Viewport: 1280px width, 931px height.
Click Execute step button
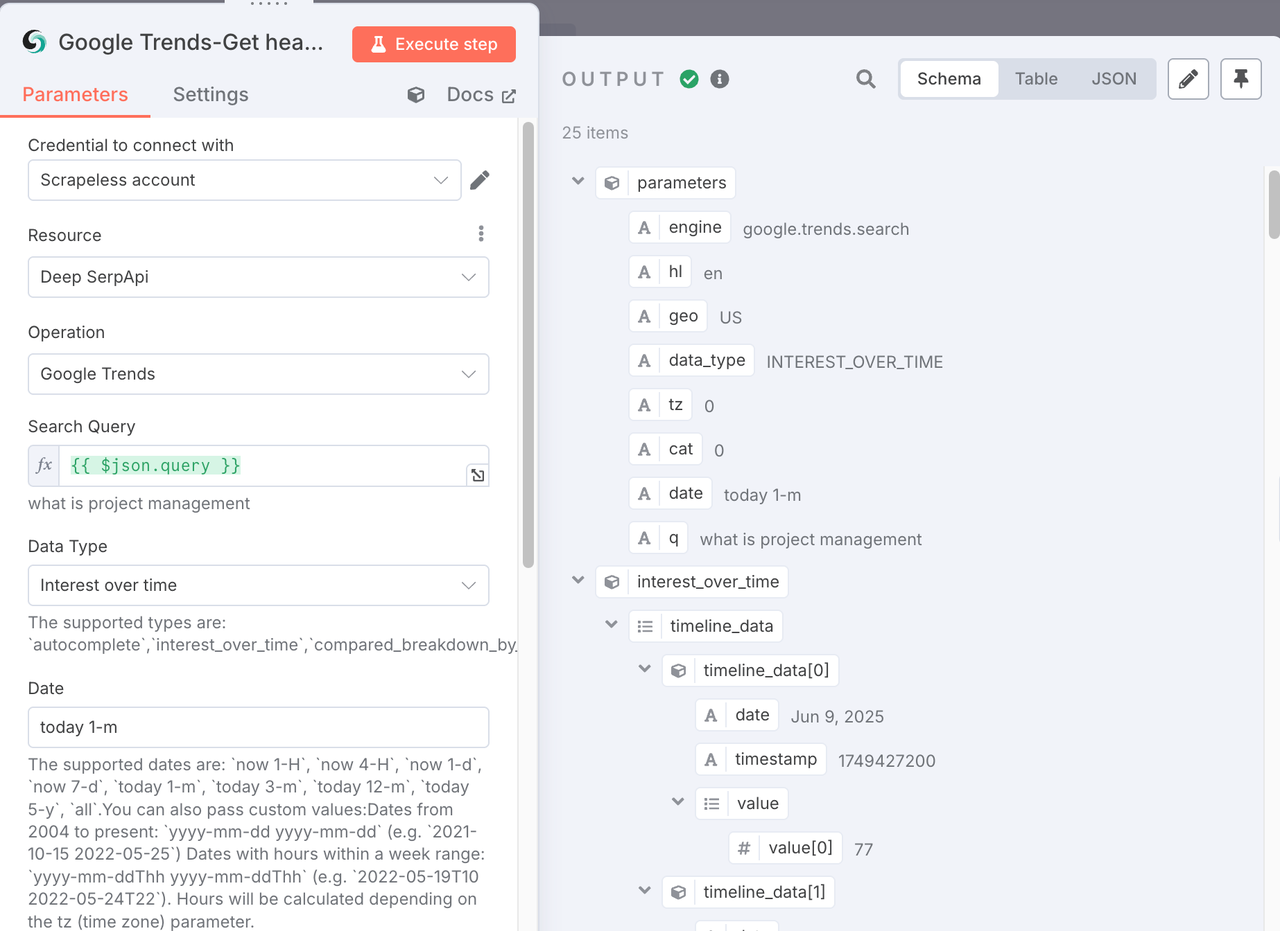(434, 44)
